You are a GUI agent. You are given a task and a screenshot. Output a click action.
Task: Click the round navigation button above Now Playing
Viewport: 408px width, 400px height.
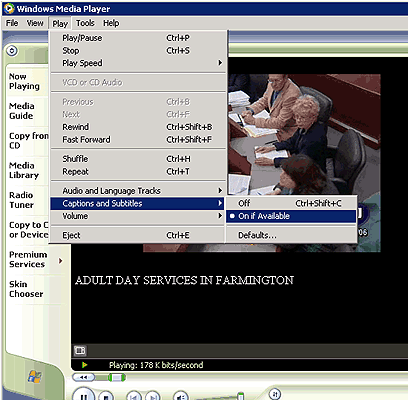coord(12,51)
